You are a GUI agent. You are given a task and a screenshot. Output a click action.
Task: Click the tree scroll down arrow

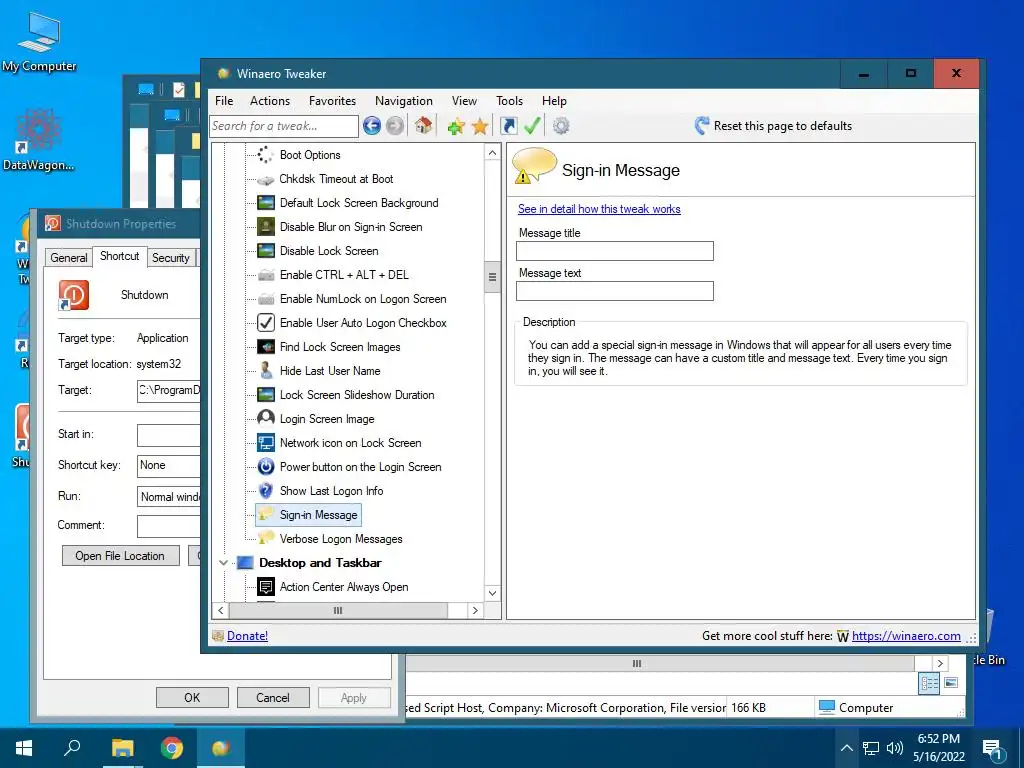click(492, 593)
